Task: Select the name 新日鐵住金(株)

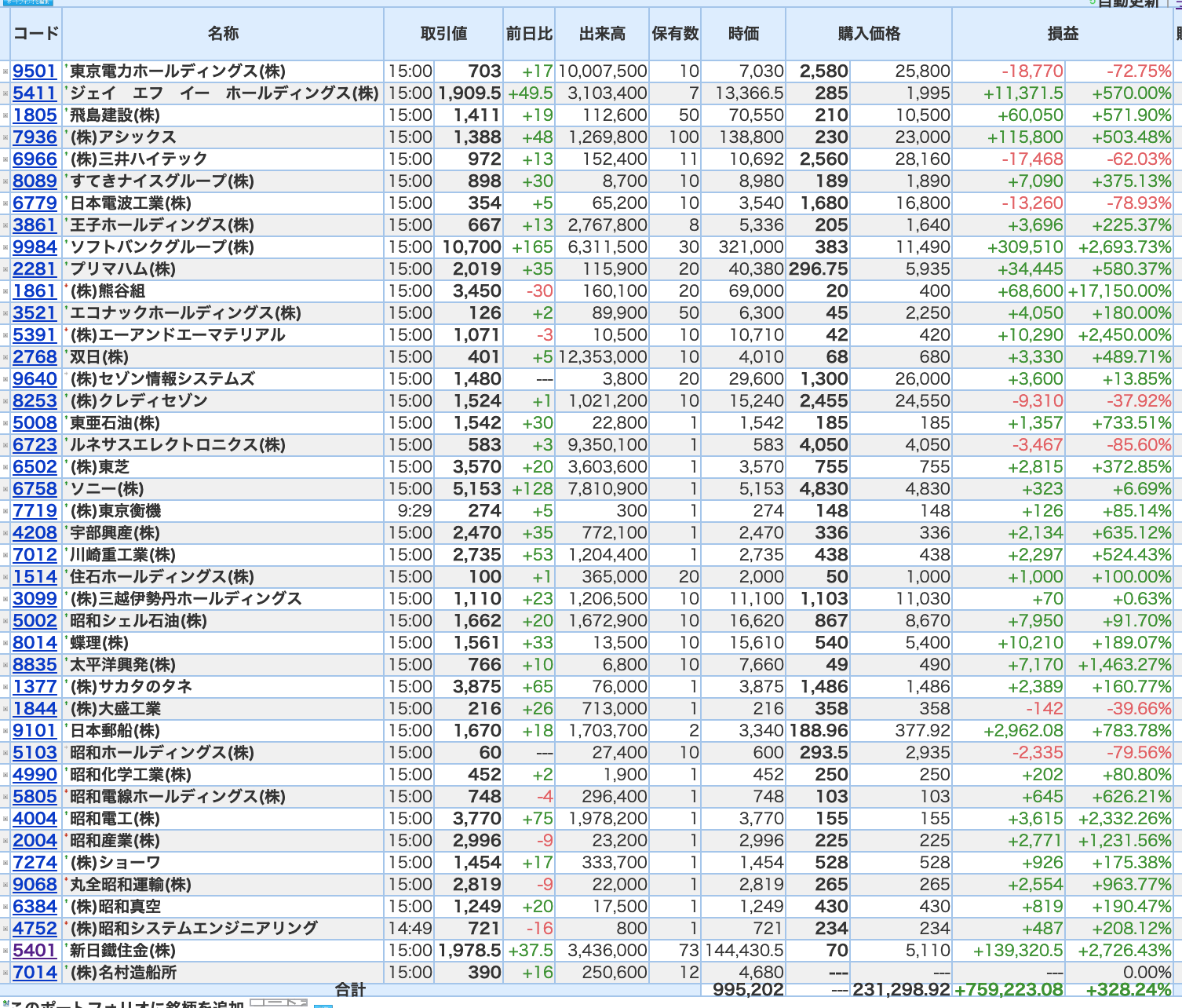Action: [x=123, y=951]
